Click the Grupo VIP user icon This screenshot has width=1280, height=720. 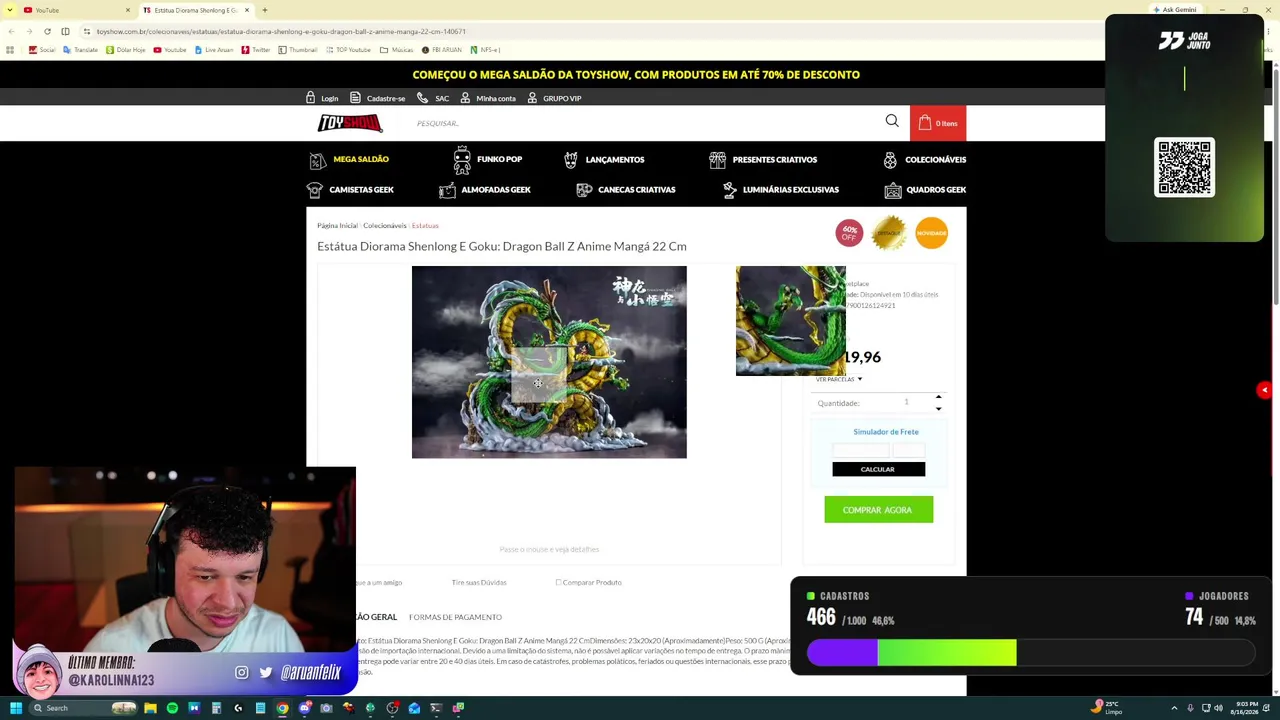click(532, 98)
